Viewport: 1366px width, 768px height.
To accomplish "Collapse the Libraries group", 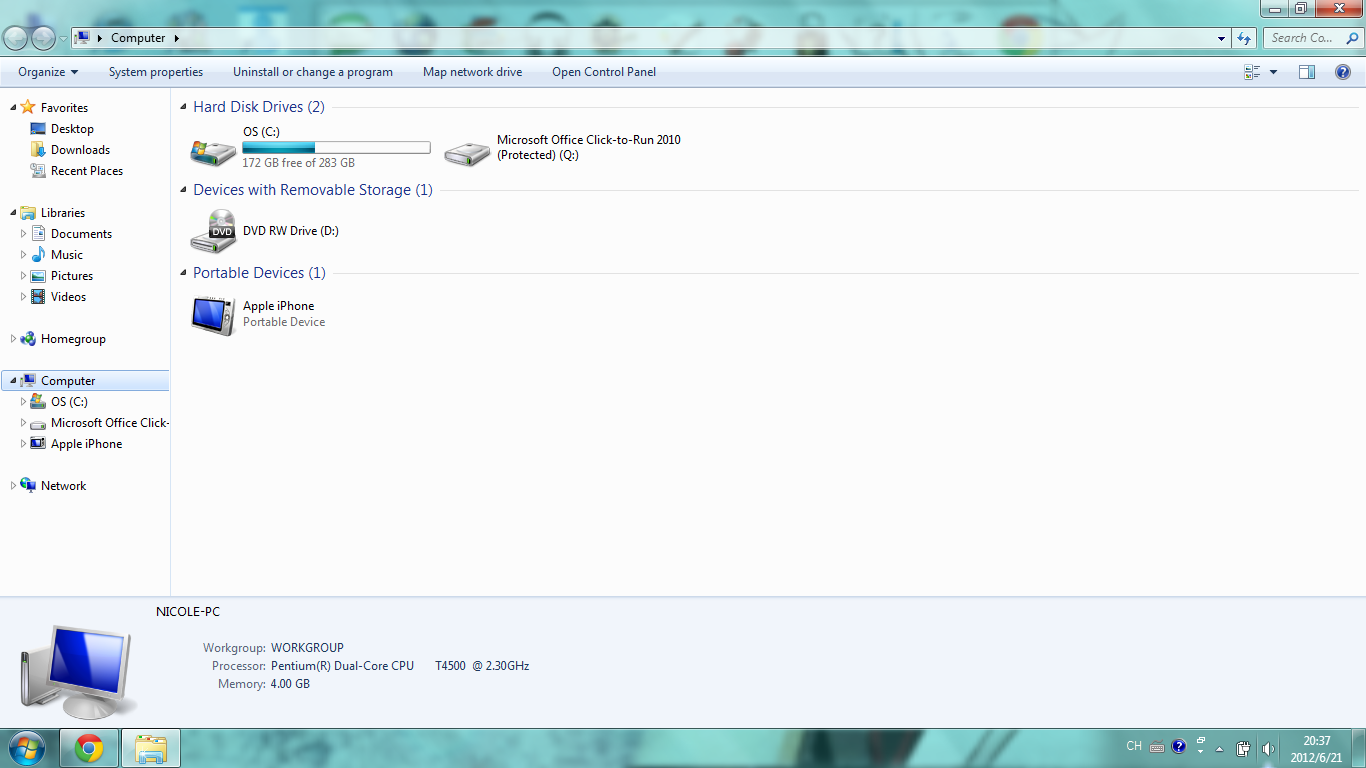I will click(13, 213).
